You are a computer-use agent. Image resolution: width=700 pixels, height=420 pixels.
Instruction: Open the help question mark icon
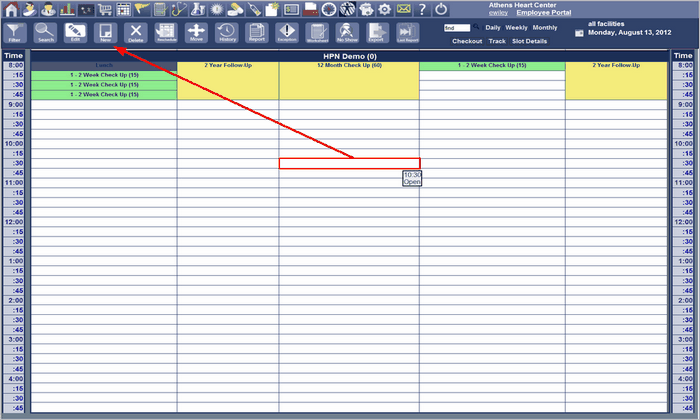point(422,9)
